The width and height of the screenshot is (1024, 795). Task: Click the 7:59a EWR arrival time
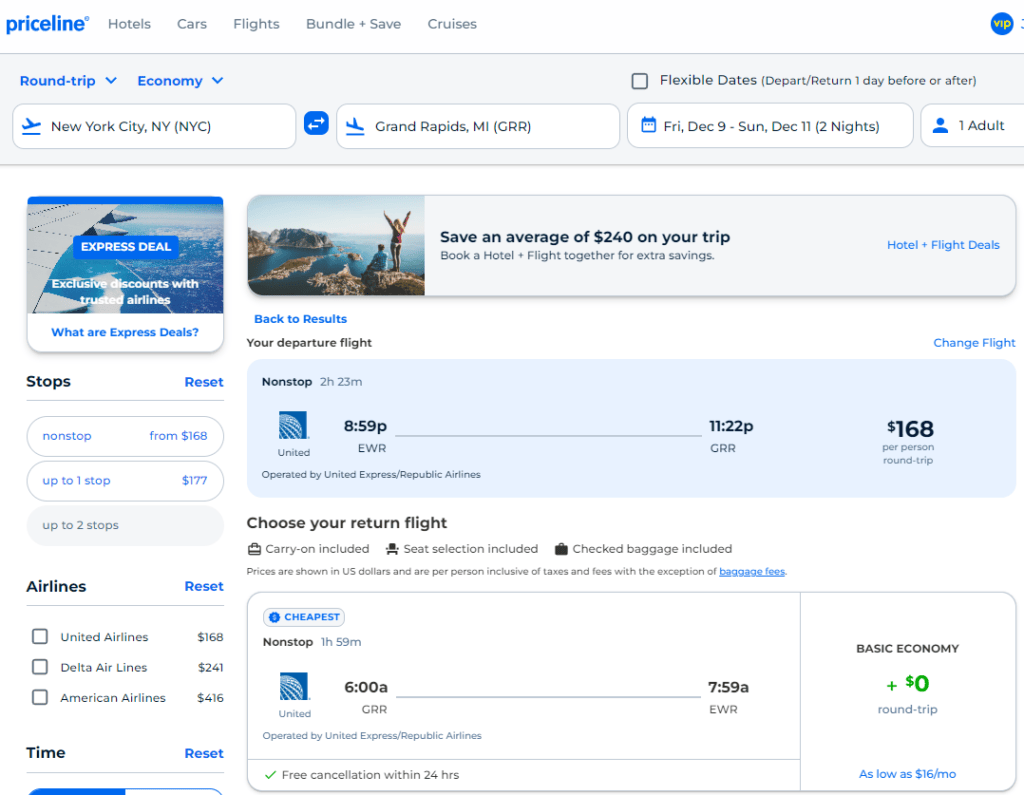(x=728, y=687)
